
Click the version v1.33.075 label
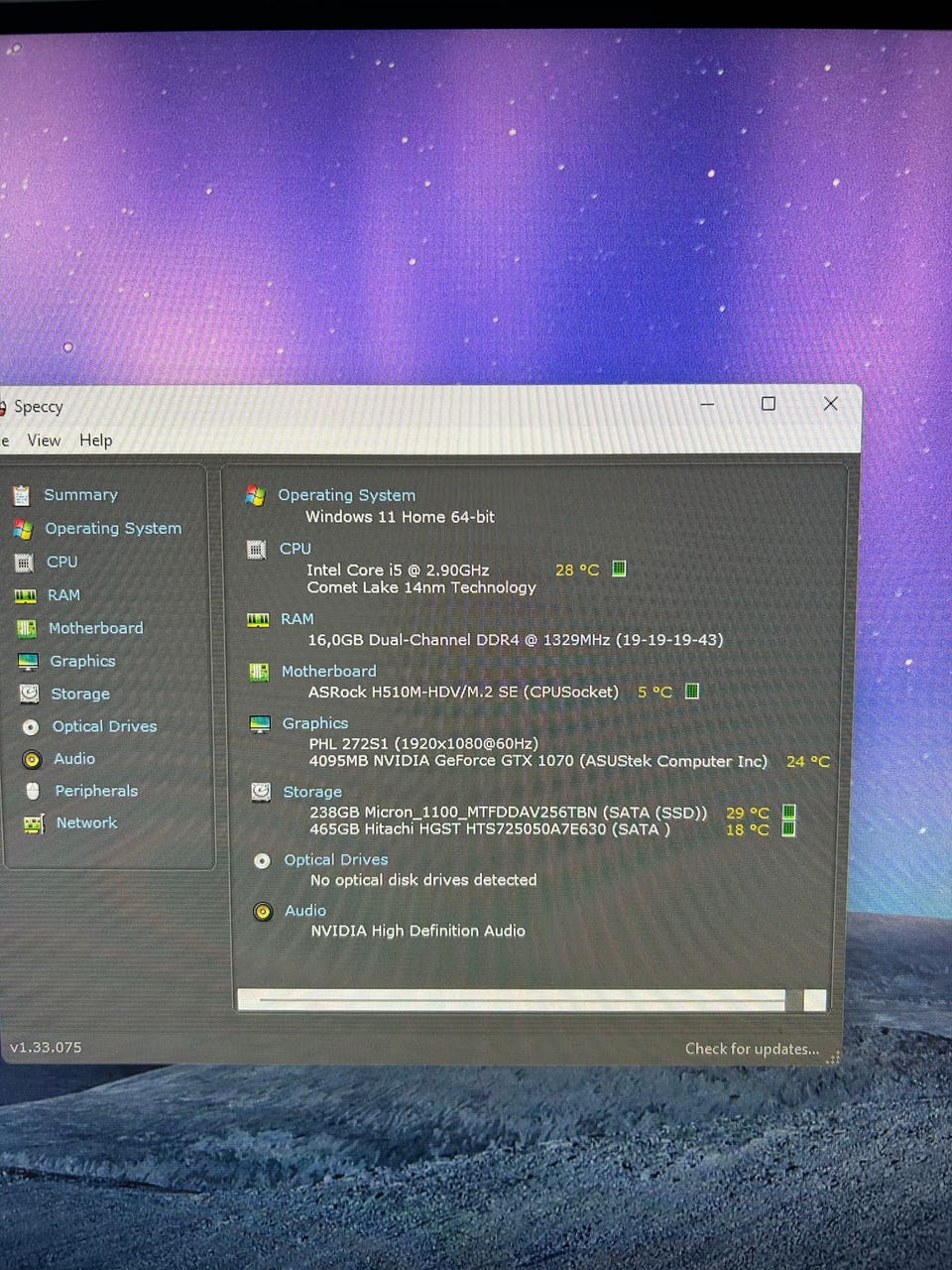tap(46, 1048)
